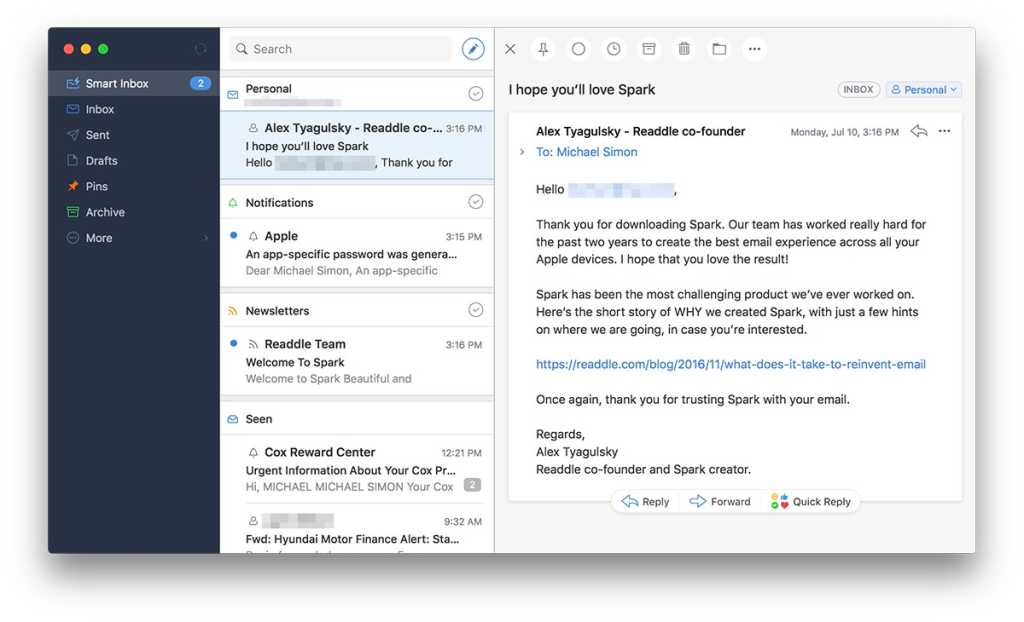The width and height of the screenshot is (1024, 622).
Task: Compose a new email with the pencil icon
Action: pyautogui.click(x=473, y=49)
